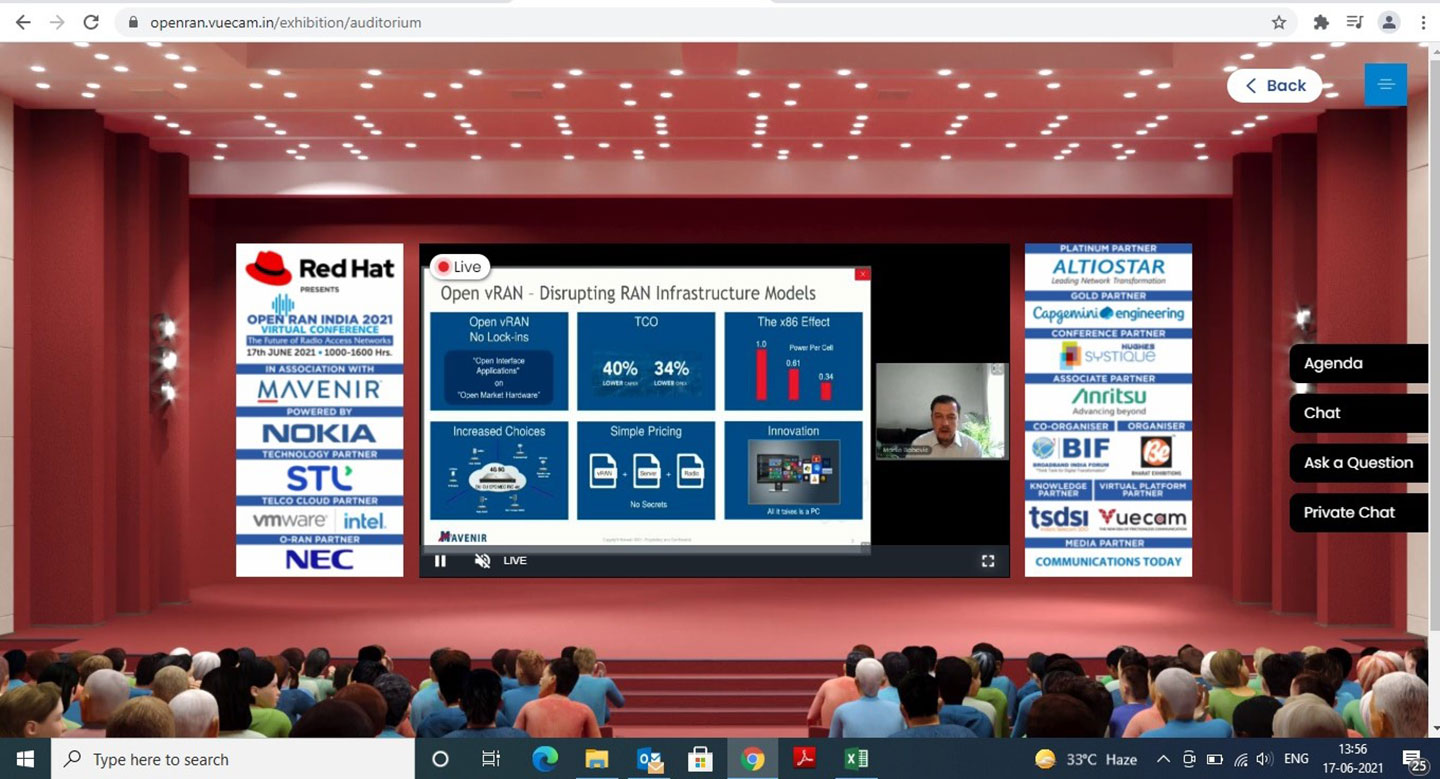Click the presenter webcam thumbnail
The image size is (1440, 779).
pyautogui.click(x=940, y=411)
